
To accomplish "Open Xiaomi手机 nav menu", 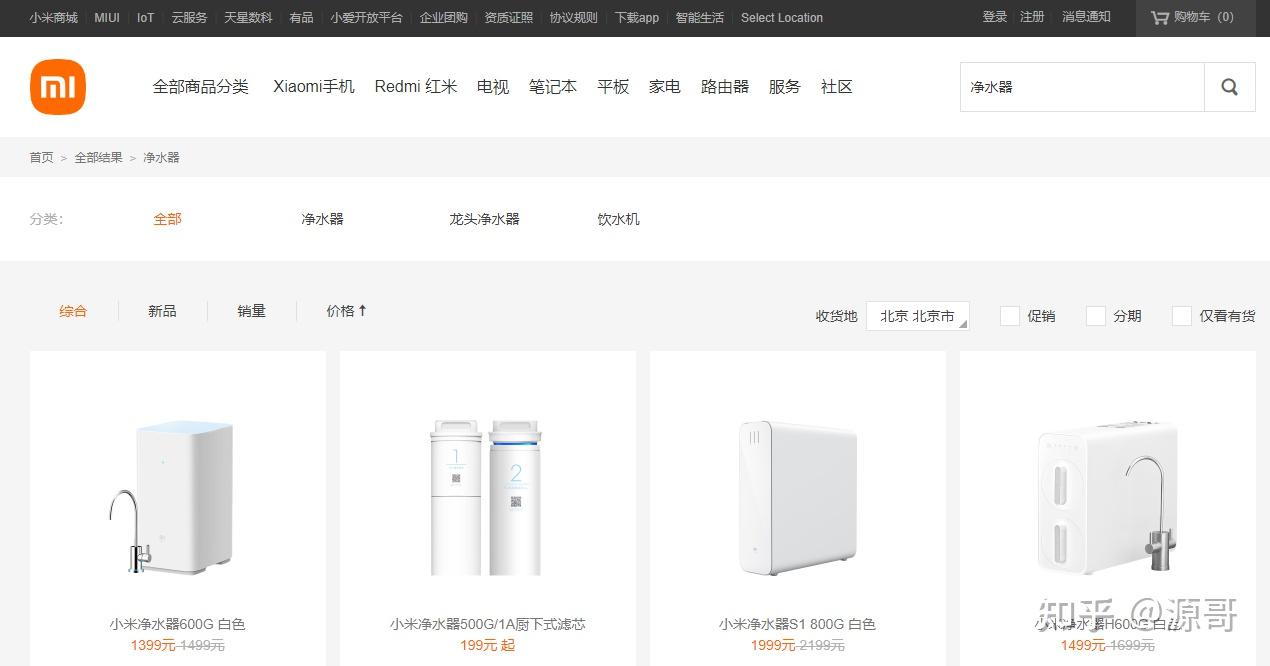I will [314, 87].
